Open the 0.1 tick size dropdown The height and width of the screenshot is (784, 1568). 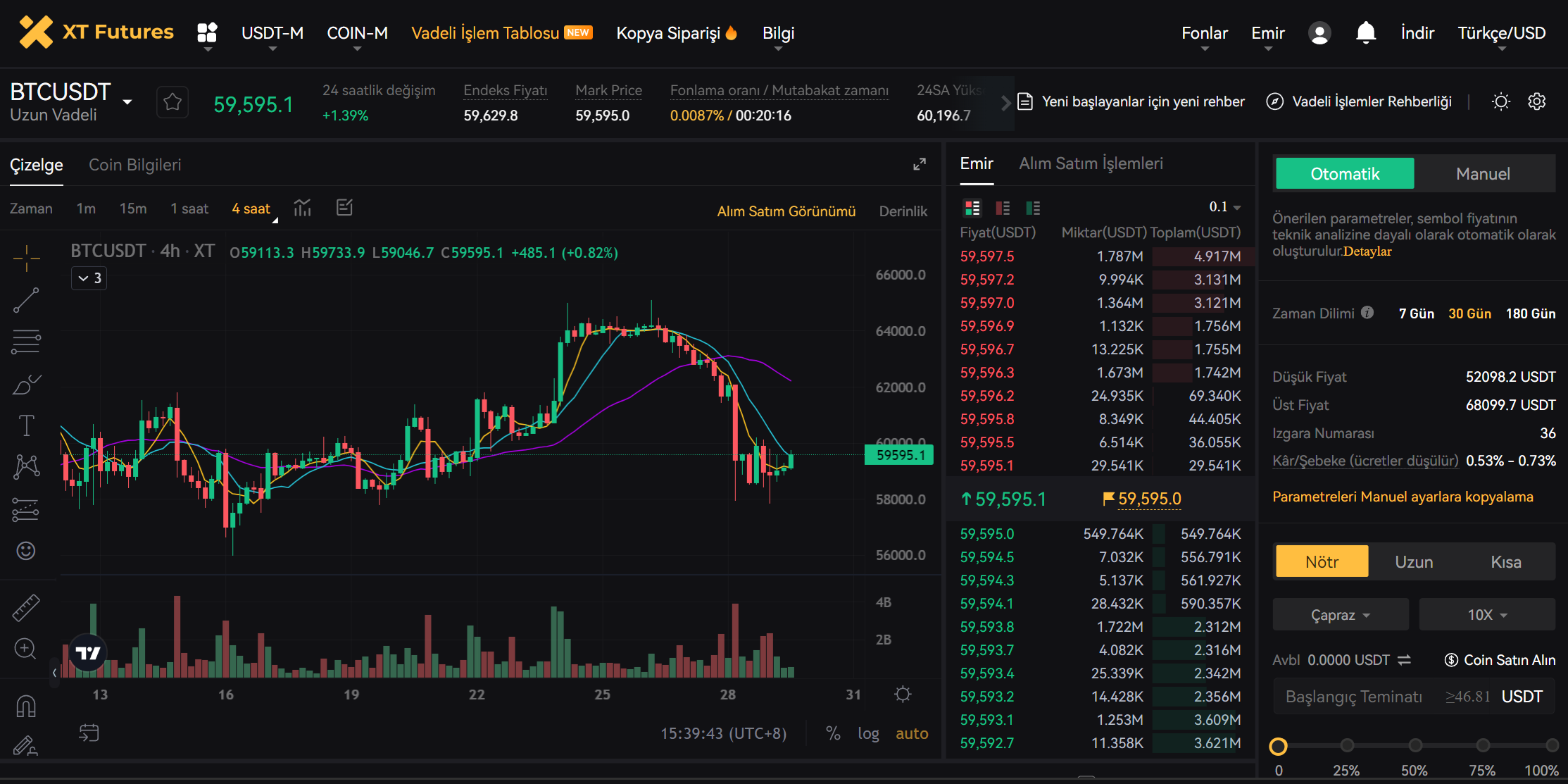click(1225, 206)
